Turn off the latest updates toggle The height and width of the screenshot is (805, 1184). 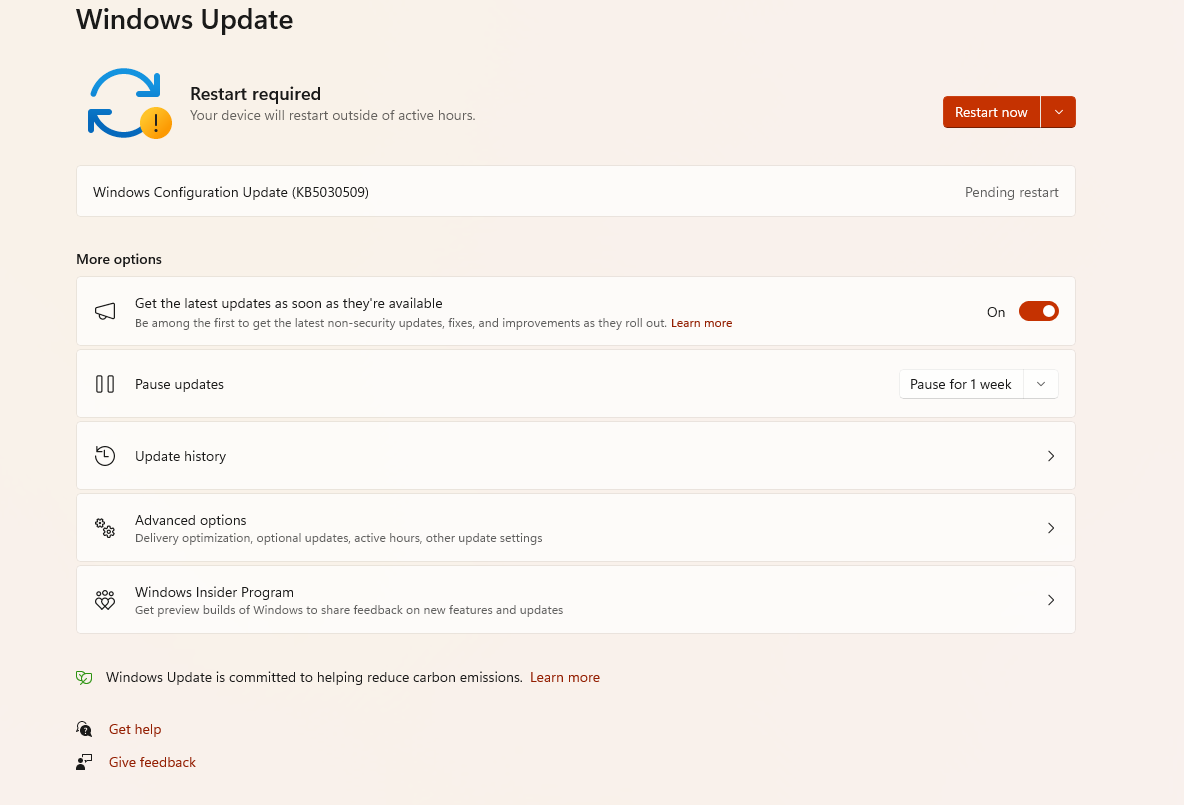[x=1038, y=311]
